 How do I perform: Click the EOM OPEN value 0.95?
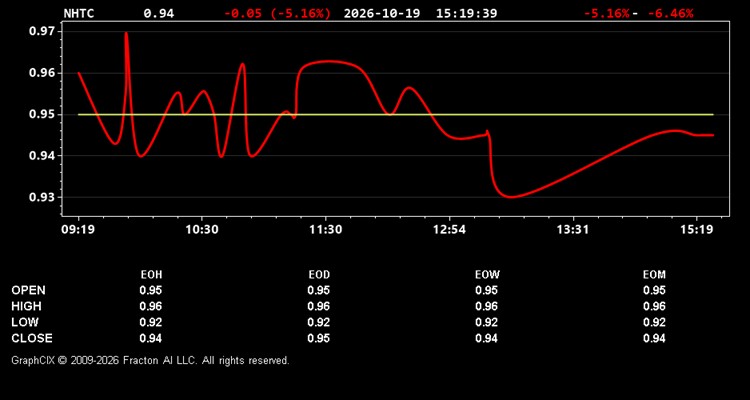pyautogui.click(x=654, y=290)
